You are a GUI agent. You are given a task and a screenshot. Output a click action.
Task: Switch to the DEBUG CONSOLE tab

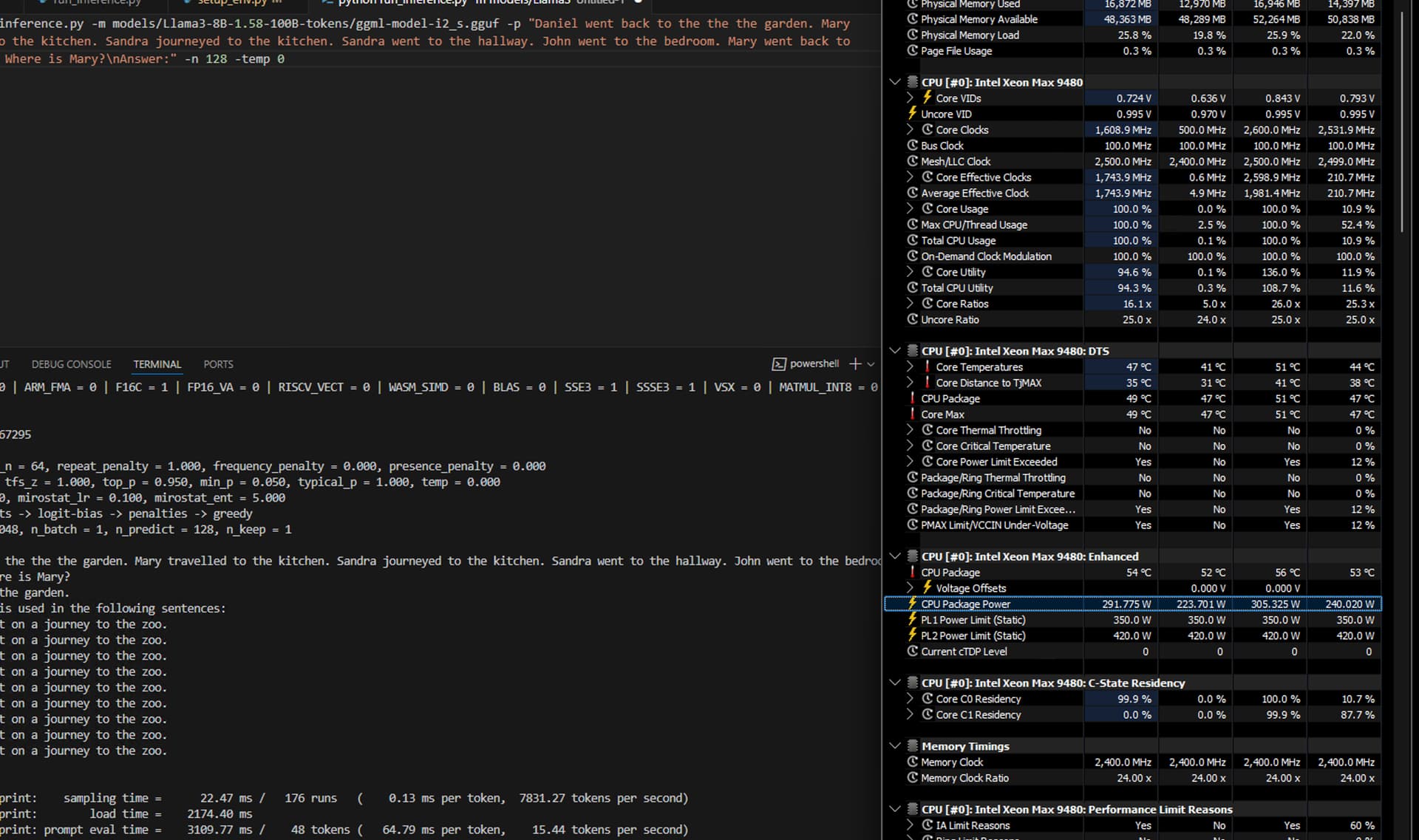click(71, 364)
